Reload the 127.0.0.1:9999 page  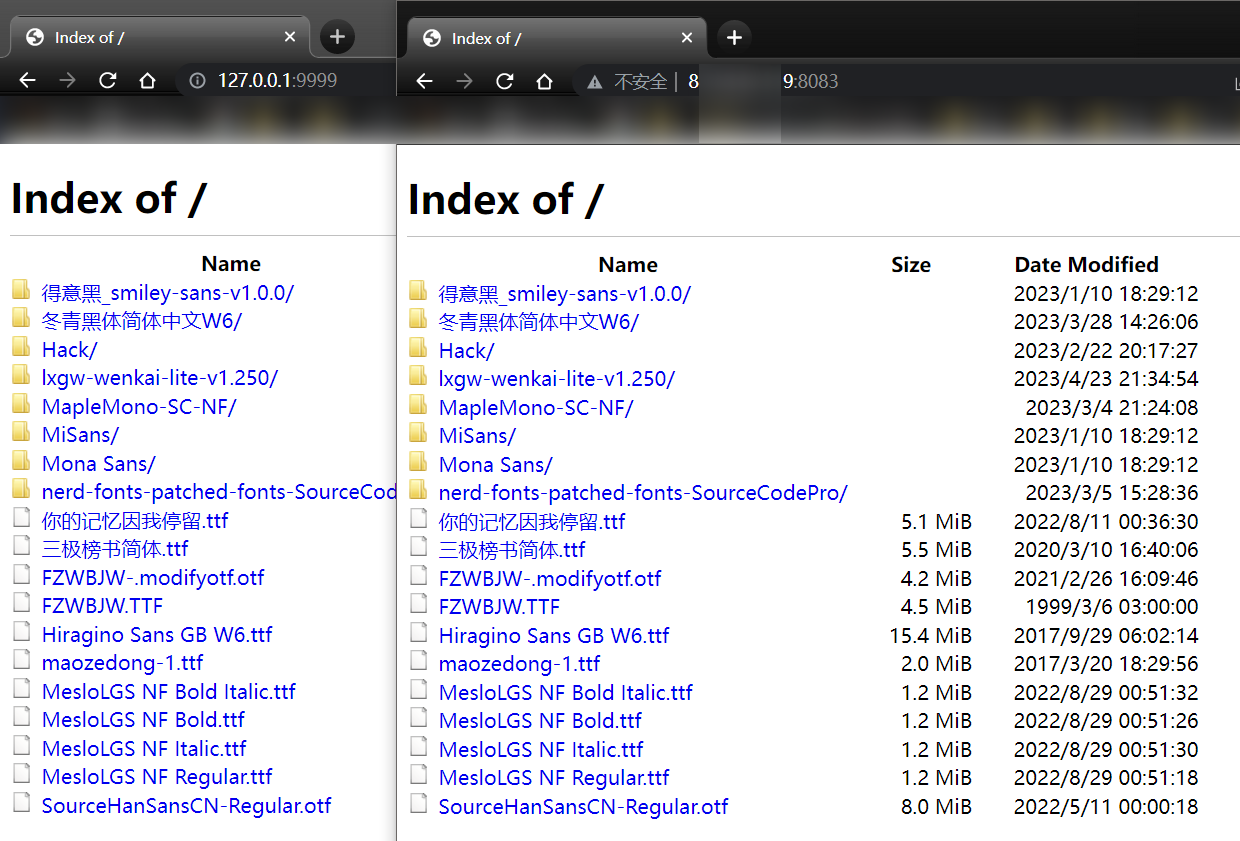107,81
